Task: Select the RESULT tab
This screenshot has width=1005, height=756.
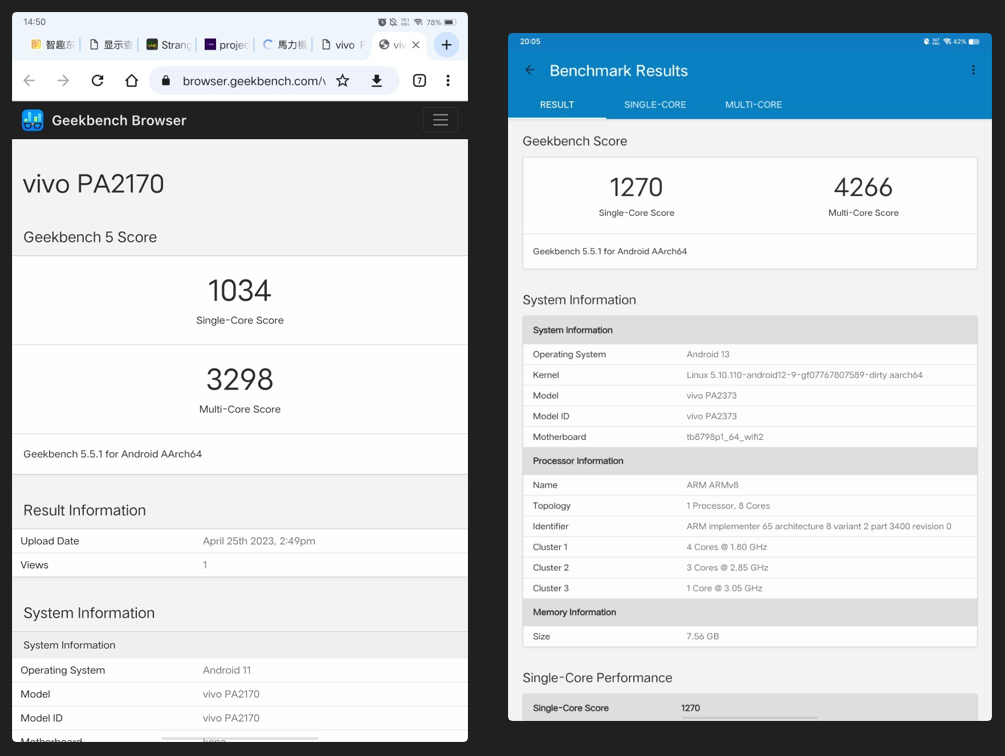Action: coord(557,104)
